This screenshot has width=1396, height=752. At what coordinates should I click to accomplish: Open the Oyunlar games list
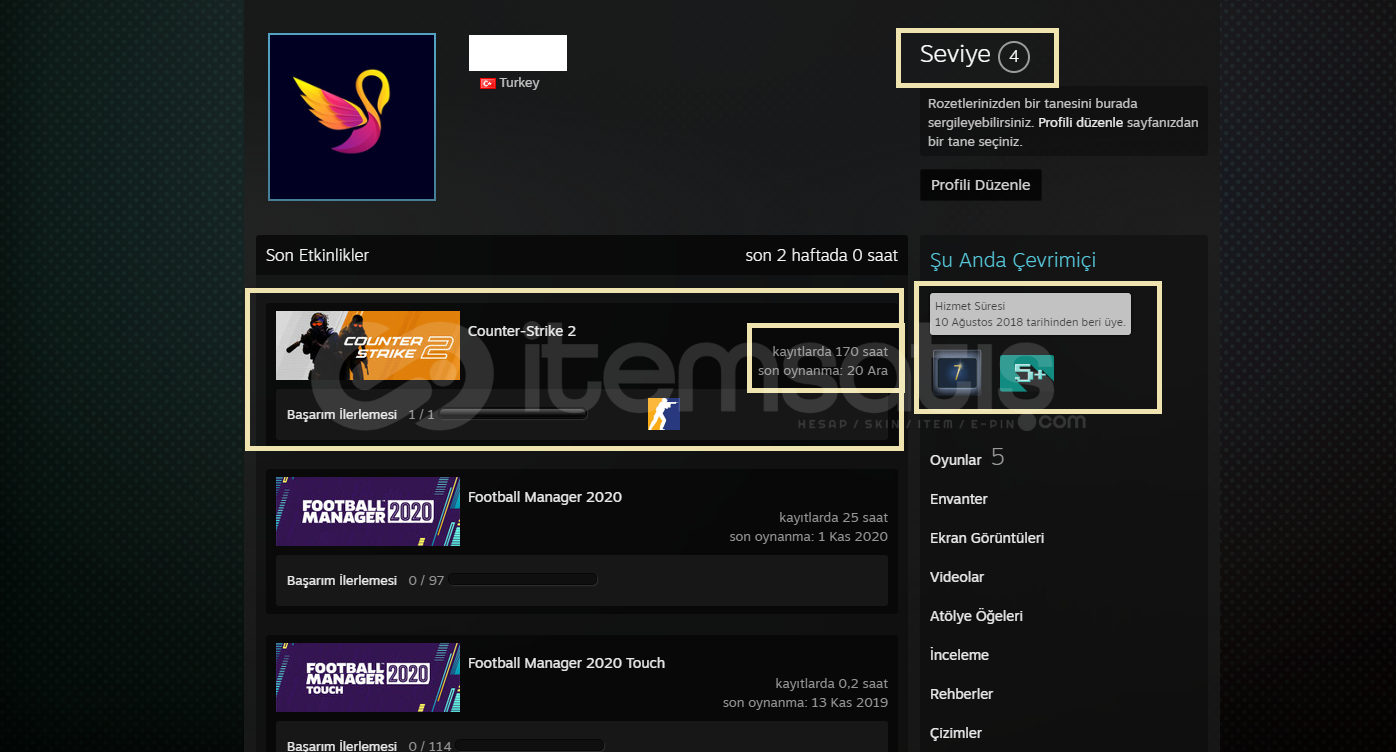pyautogui.click(x=967, y=459)
